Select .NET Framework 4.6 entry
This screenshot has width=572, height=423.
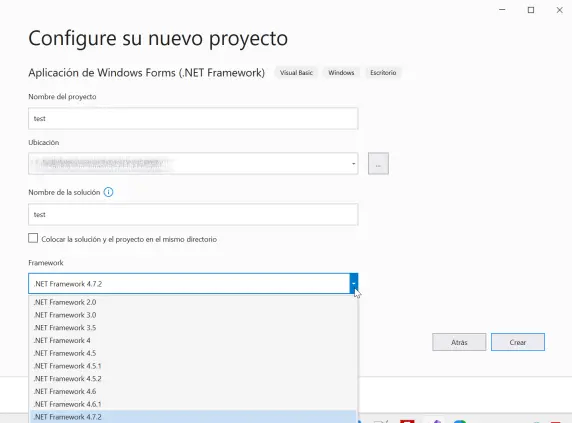[x=193, y=392]
